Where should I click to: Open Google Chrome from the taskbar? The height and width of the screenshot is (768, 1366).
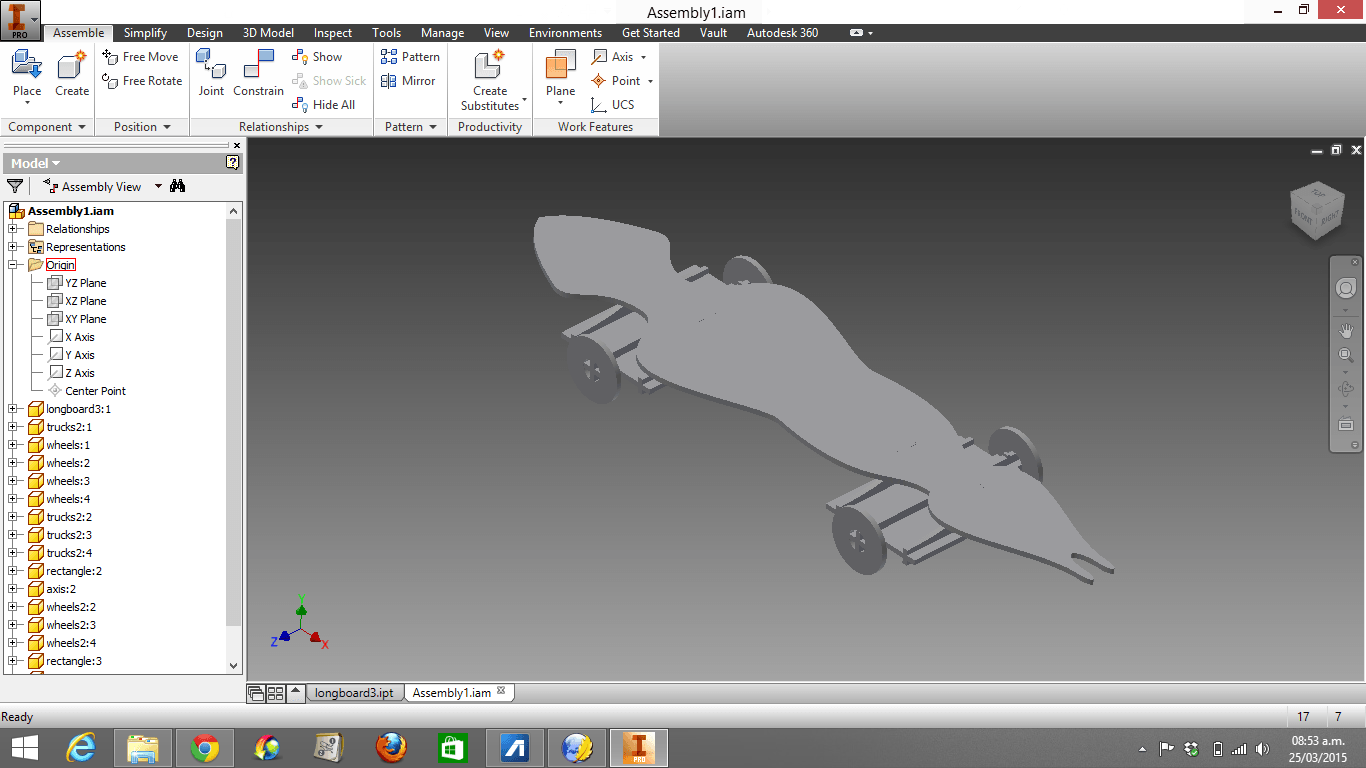[x=205, y=748]
